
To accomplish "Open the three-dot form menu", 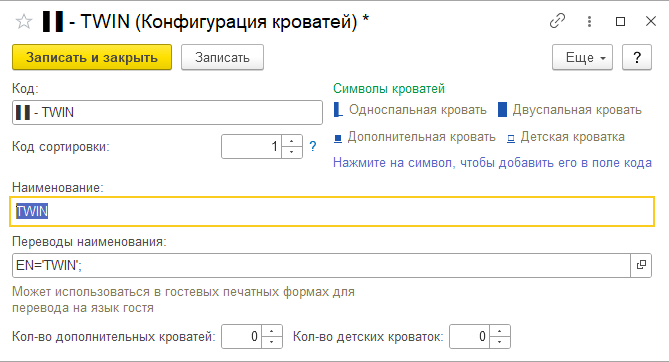I will point(589,21).
